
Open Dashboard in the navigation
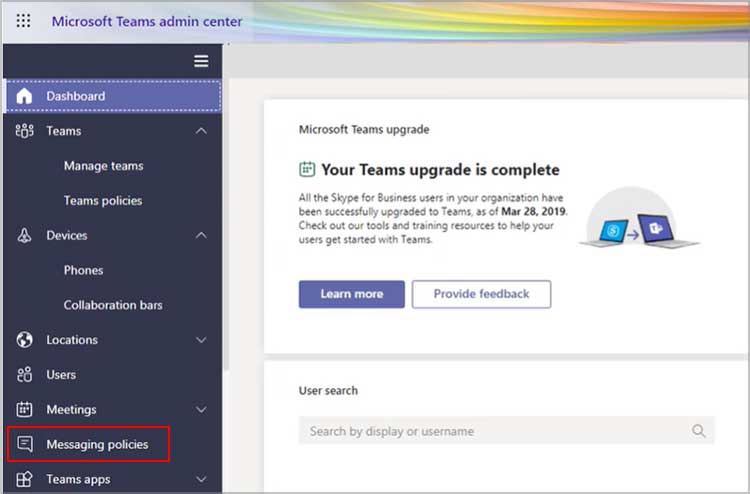coord(113,96)
